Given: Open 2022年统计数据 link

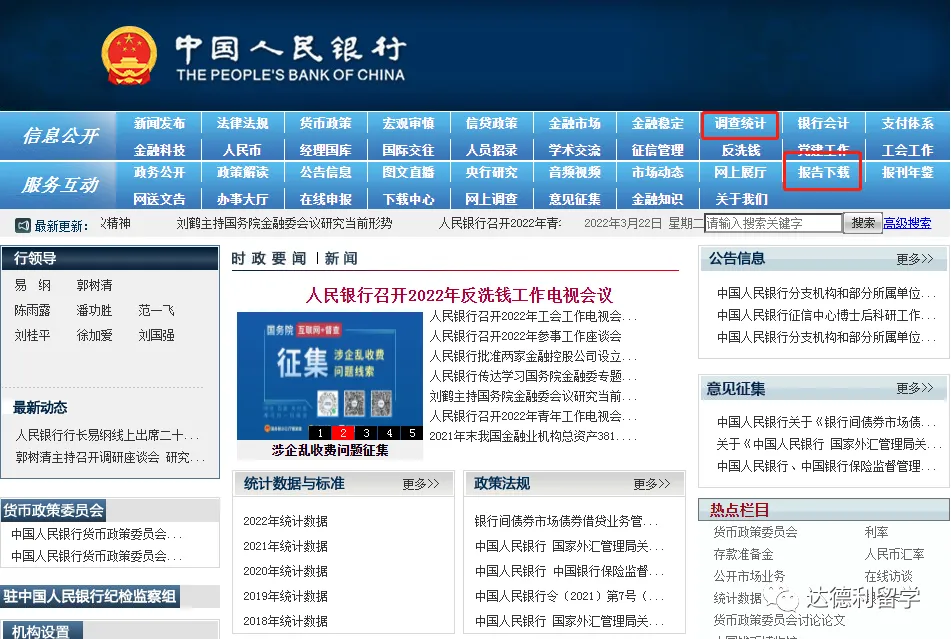Looking at the screenshot, I should click(x=285, y=521).
